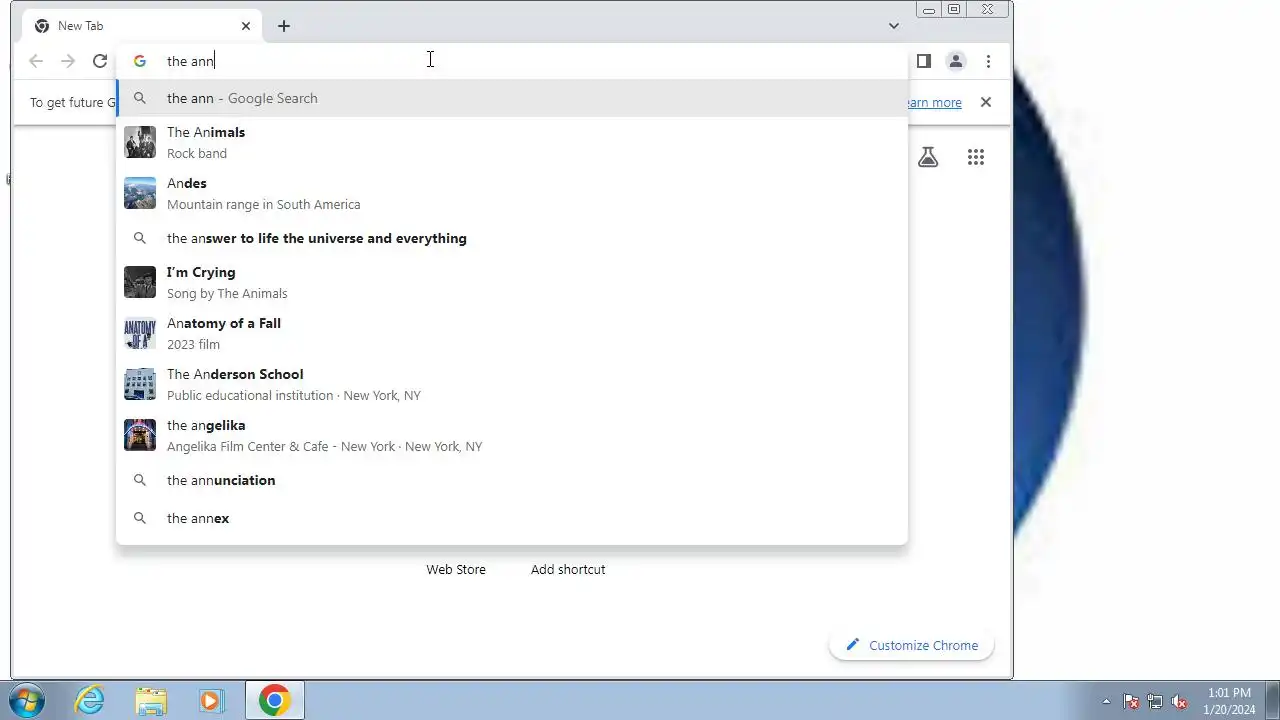
Task: Open Windows Media Player from taskbar
Action: (211, 700)
